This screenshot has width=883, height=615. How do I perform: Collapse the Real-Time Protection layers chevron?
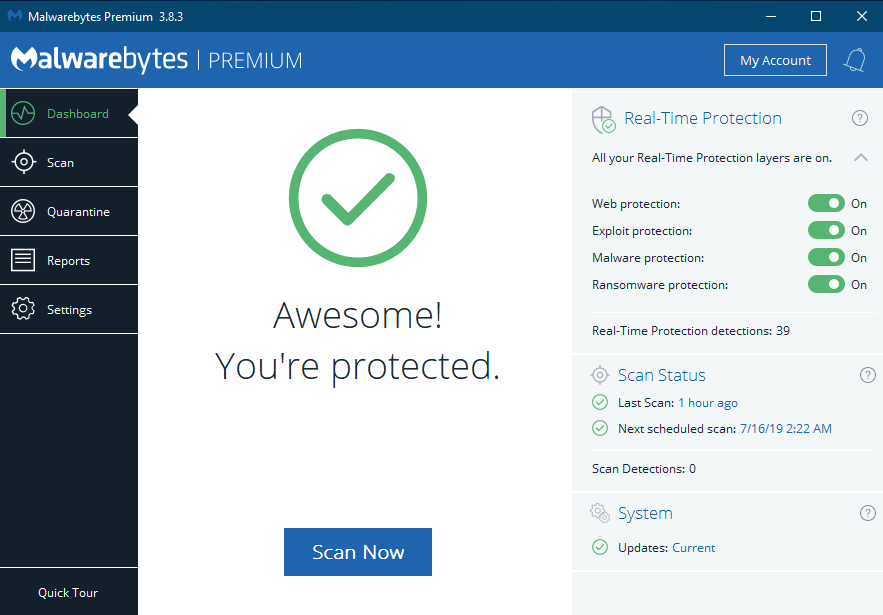(x=860, y=158)
